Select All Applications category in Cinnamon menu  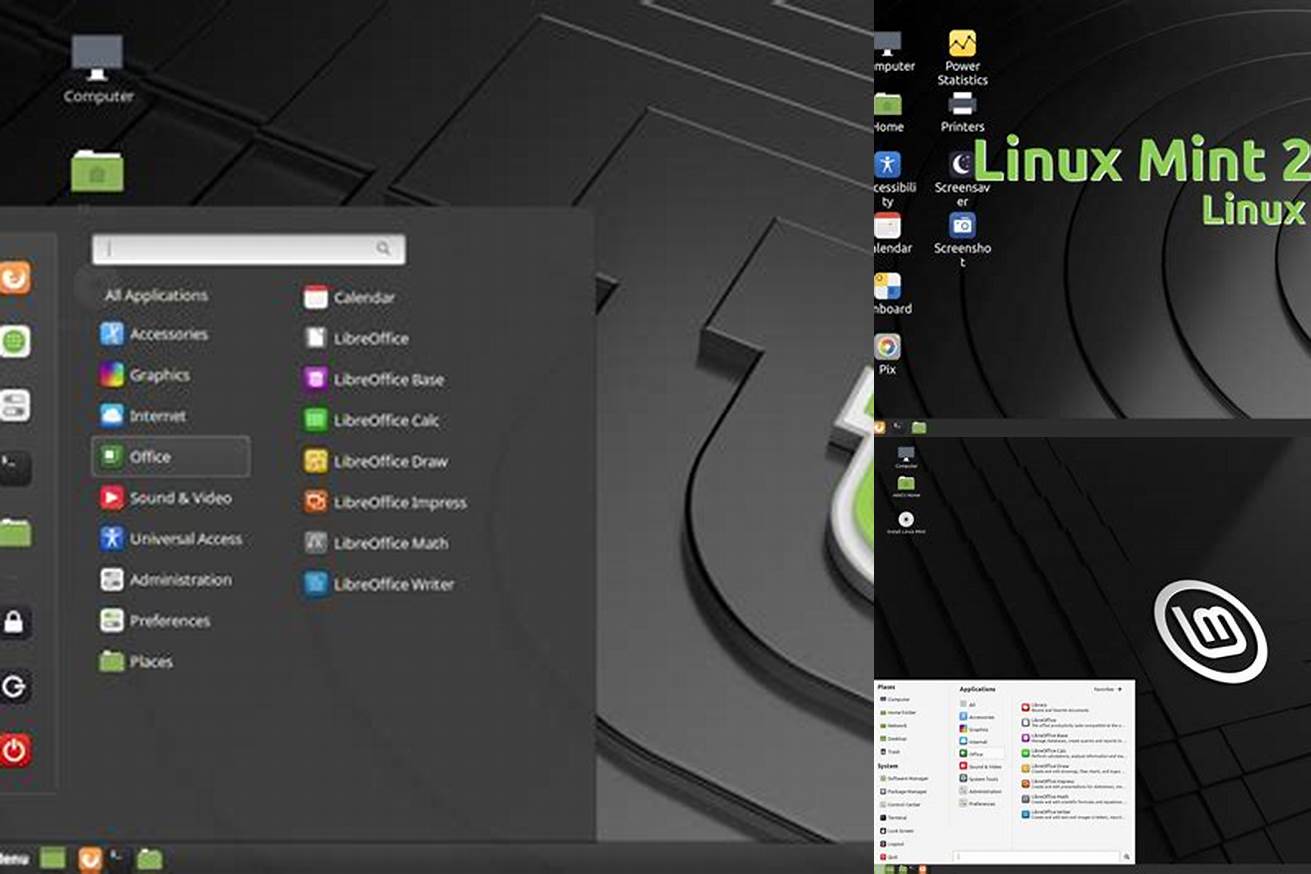coord(156,295)
